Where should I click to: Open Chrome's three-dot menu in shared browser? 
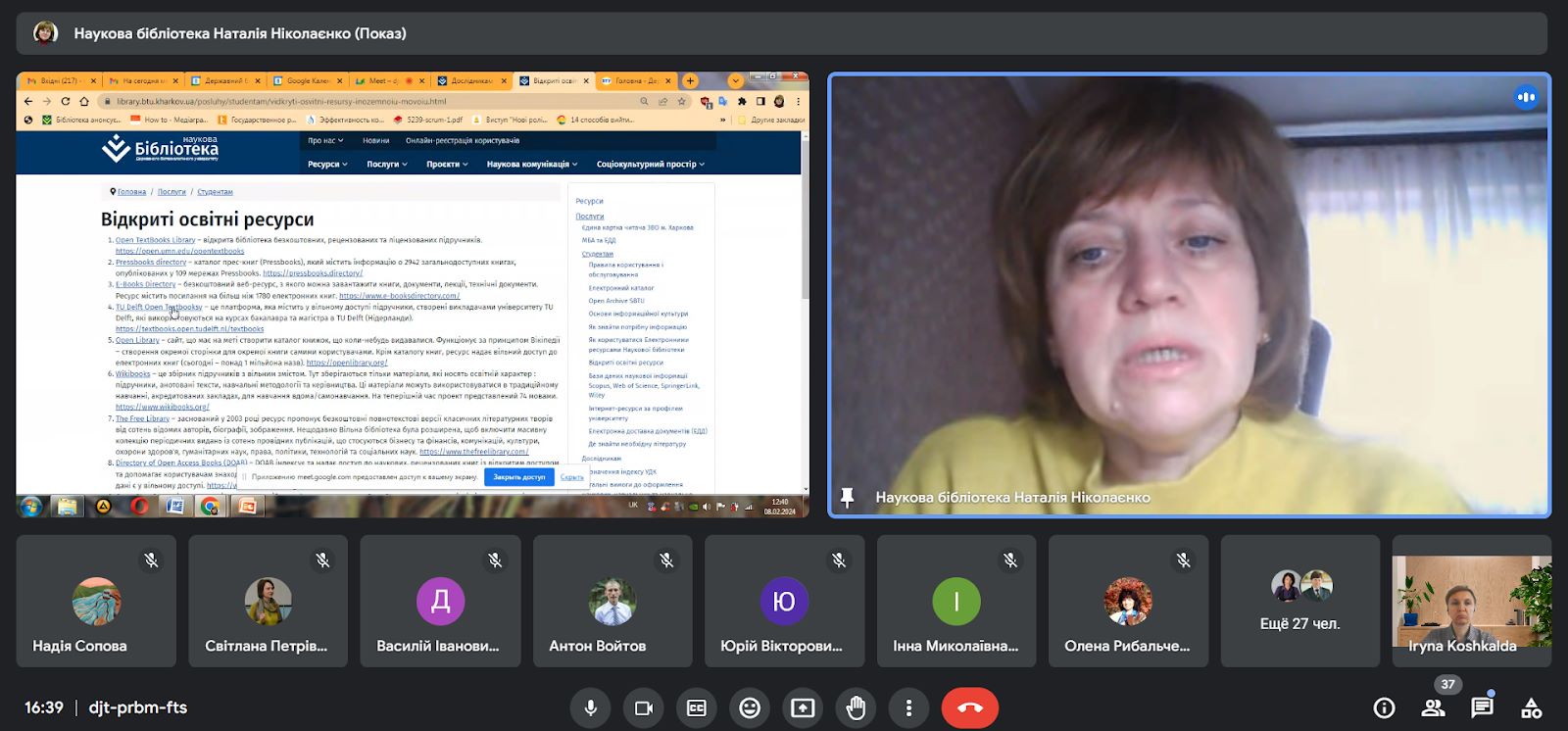tap(798, 101)
